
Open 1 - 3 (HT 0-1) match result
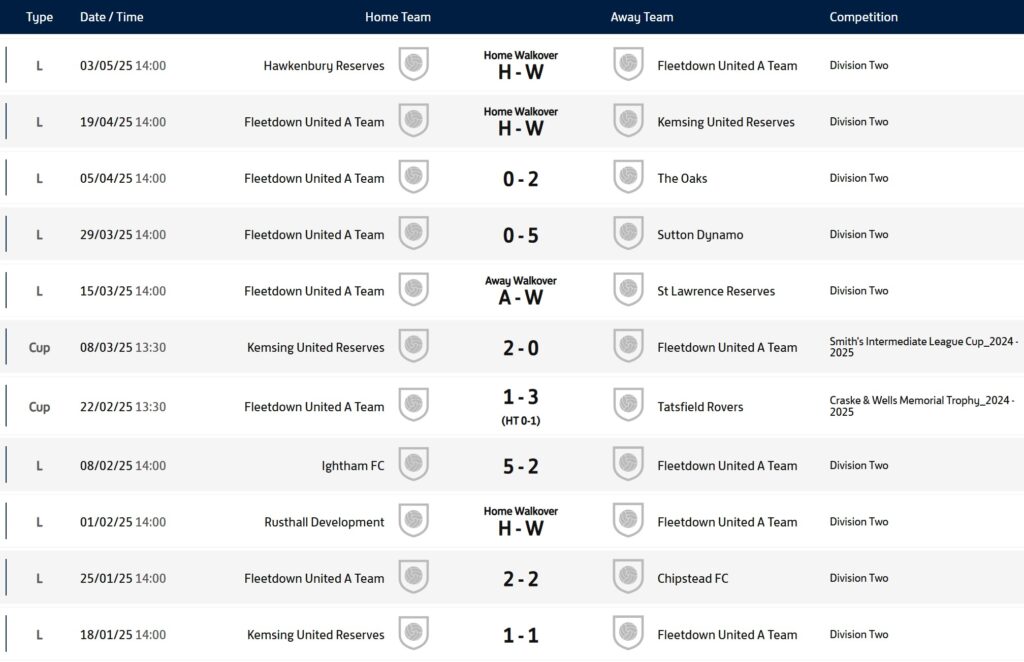[x=520, y=406]
